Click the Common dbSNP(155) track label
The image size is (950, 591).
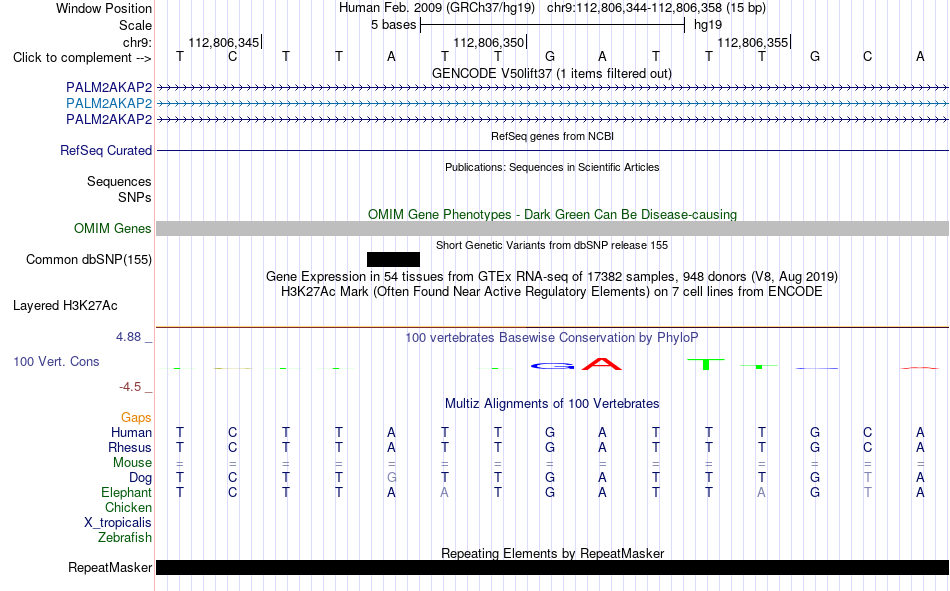coord(89,259)
